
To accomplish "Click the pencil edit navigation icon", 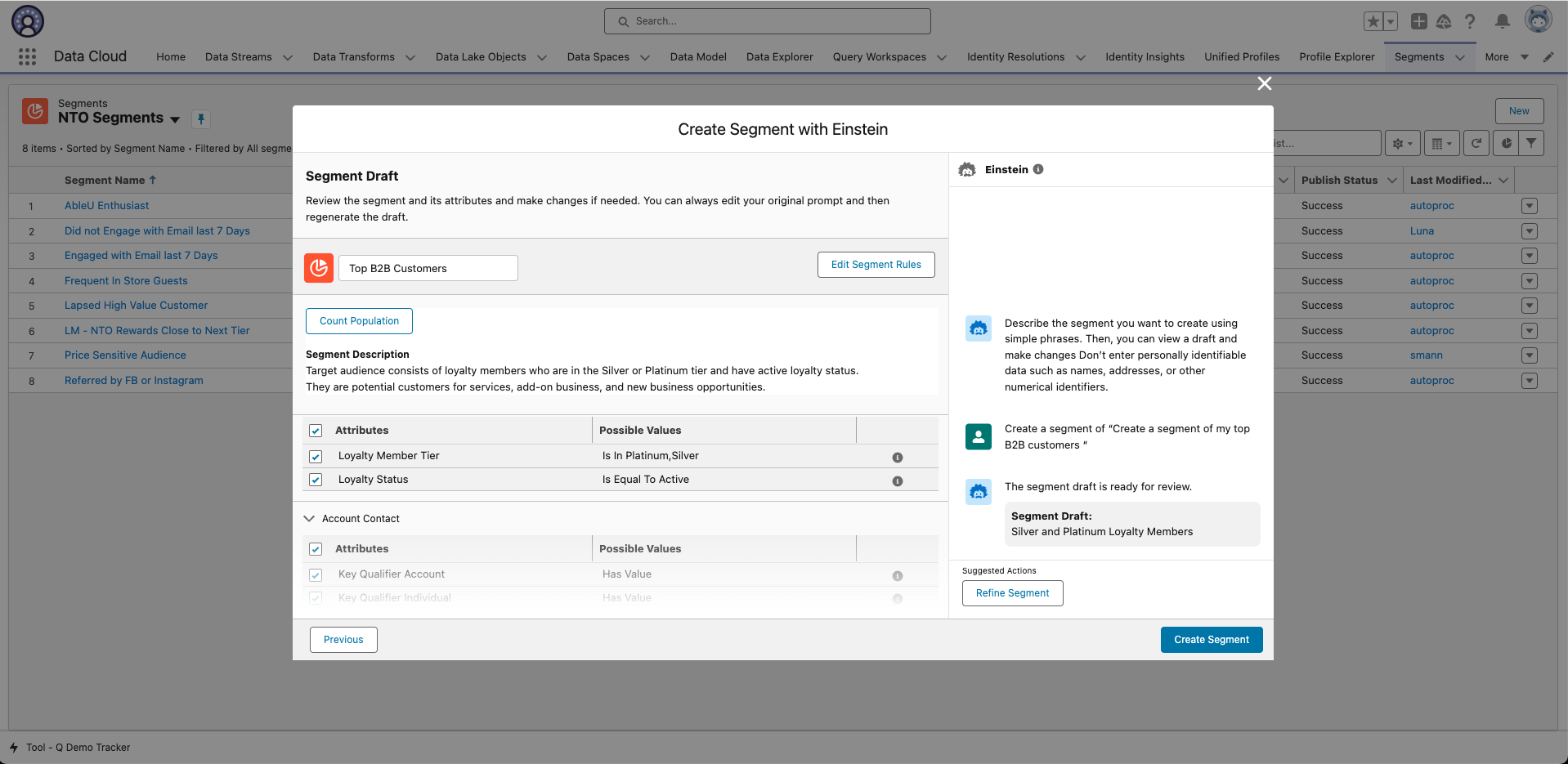I will click(x=1548, y=57).
